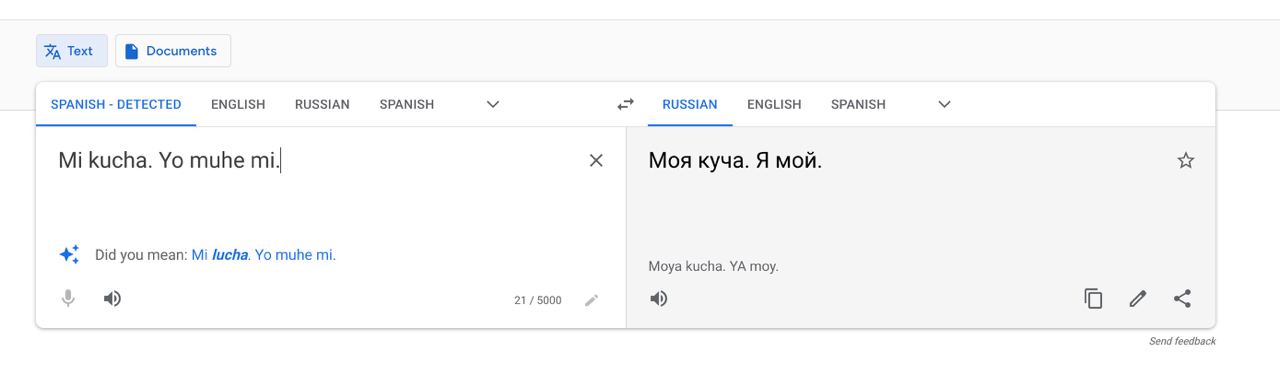1280x387 pixels.
Task: Switch to Documents translation mode
Action: (173, 51)
